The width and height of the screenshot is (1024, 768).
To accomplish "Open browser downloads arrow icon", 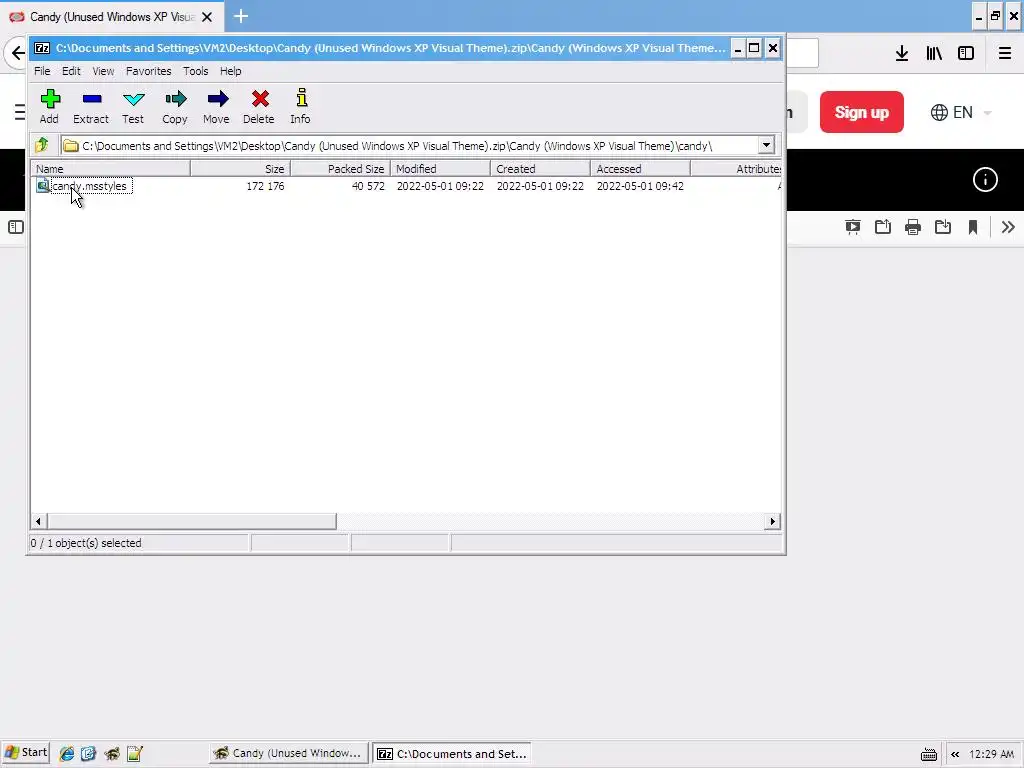I will [902, 54].
